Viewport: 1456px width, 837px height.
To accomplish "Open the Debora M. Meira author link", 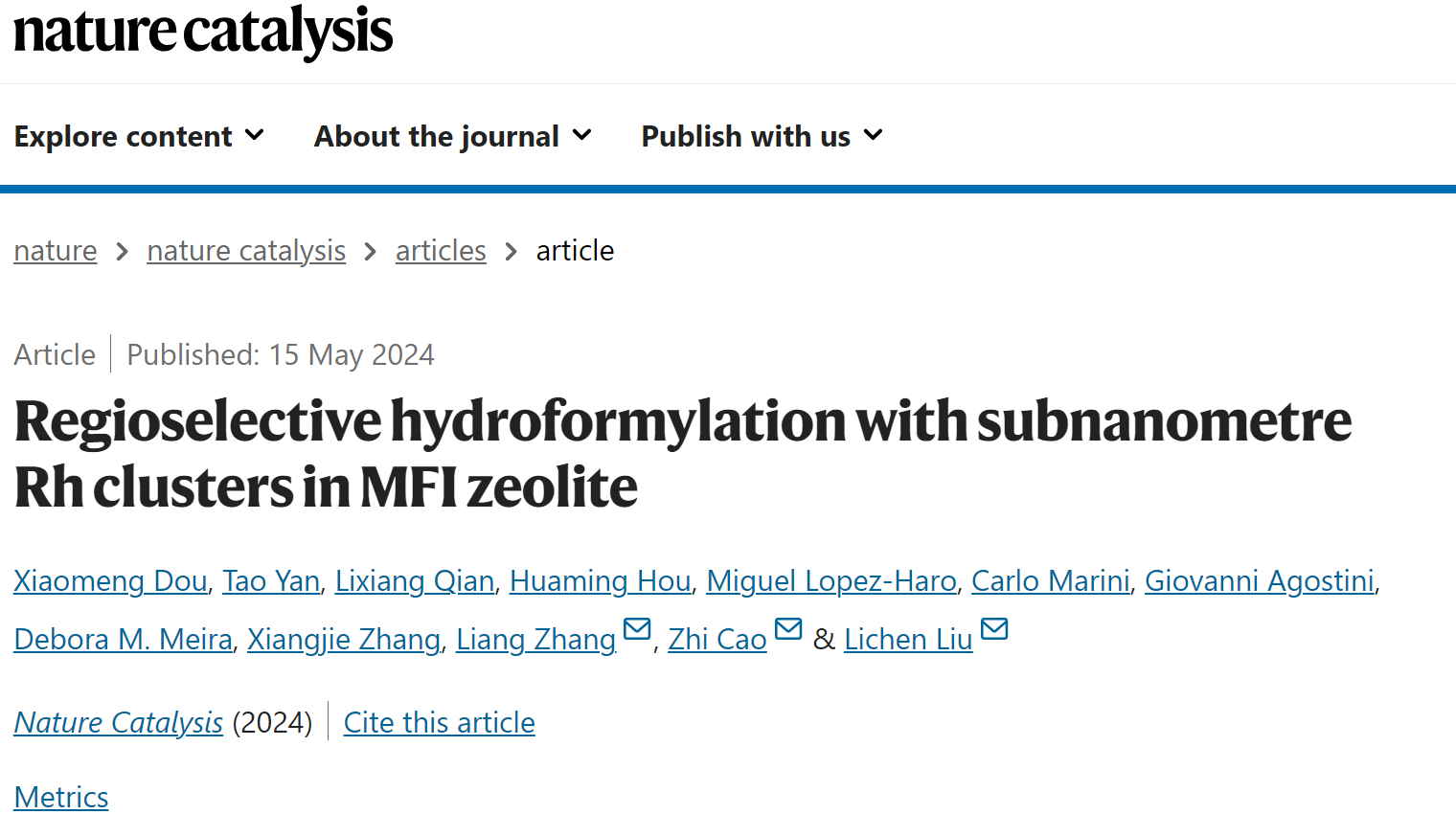I will coord(123,640).
